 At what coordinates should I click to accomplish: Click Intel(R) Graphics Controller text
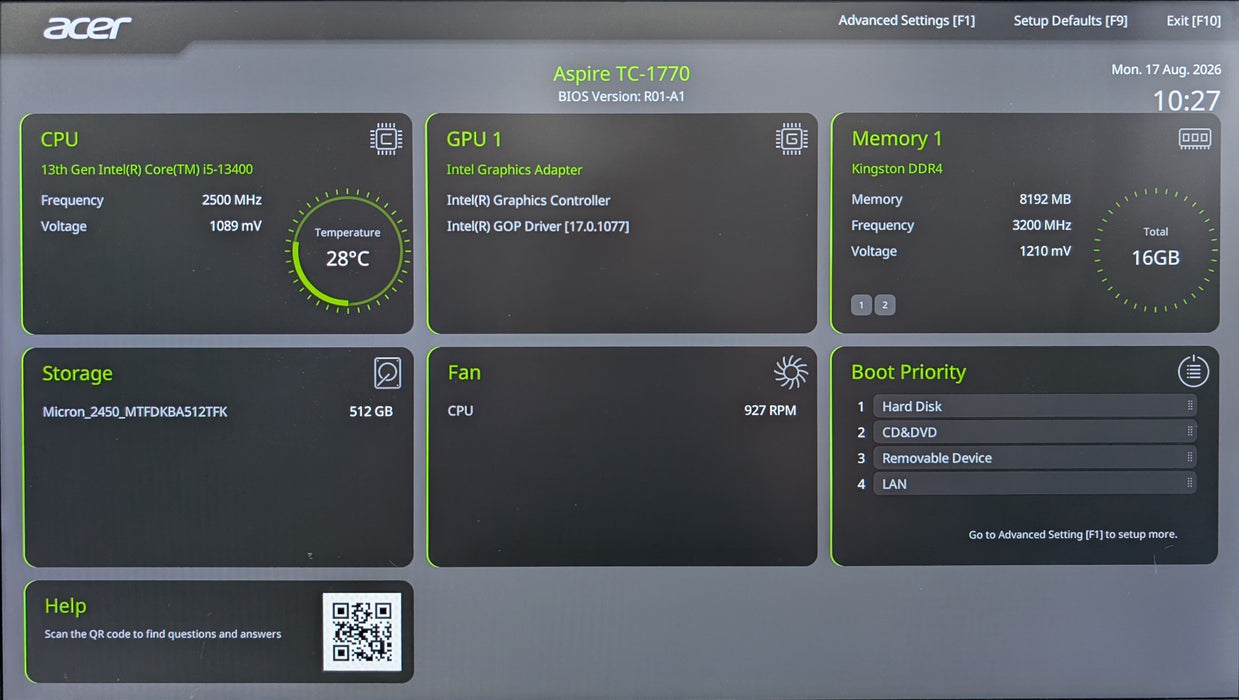click(528, 200)
